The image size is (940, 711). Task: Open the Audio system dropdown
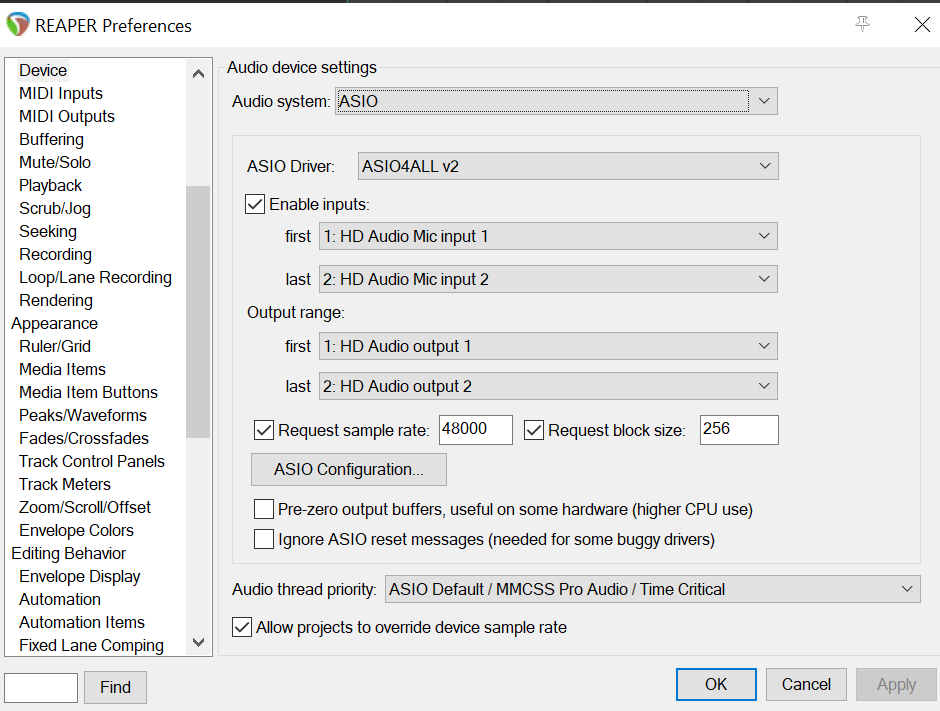tap(556, 101)
